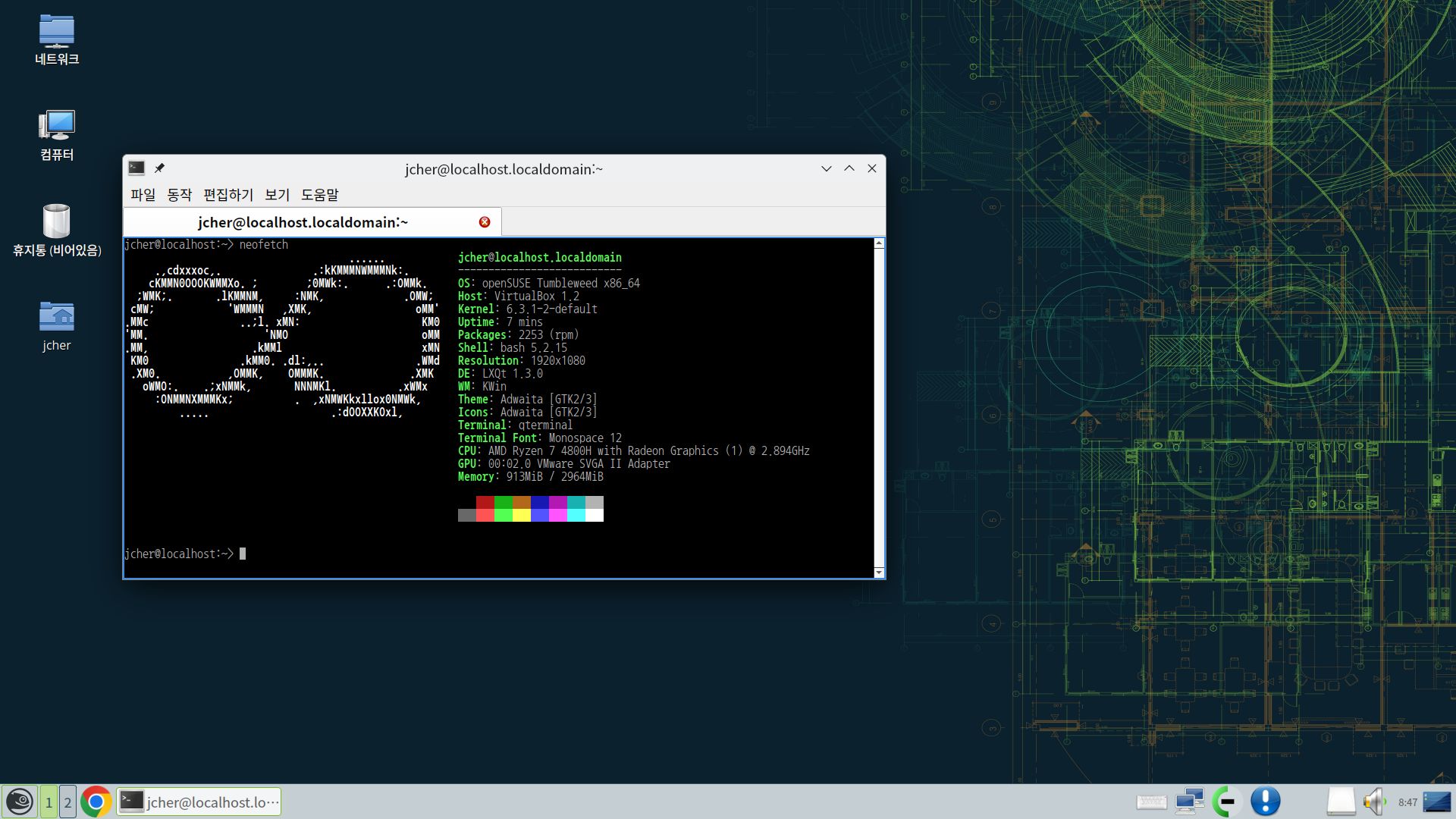Click the OS: openSUSE Tumbleweed line
The width and height of the screenshot is (1456, 819).
[x=549, y=283]
